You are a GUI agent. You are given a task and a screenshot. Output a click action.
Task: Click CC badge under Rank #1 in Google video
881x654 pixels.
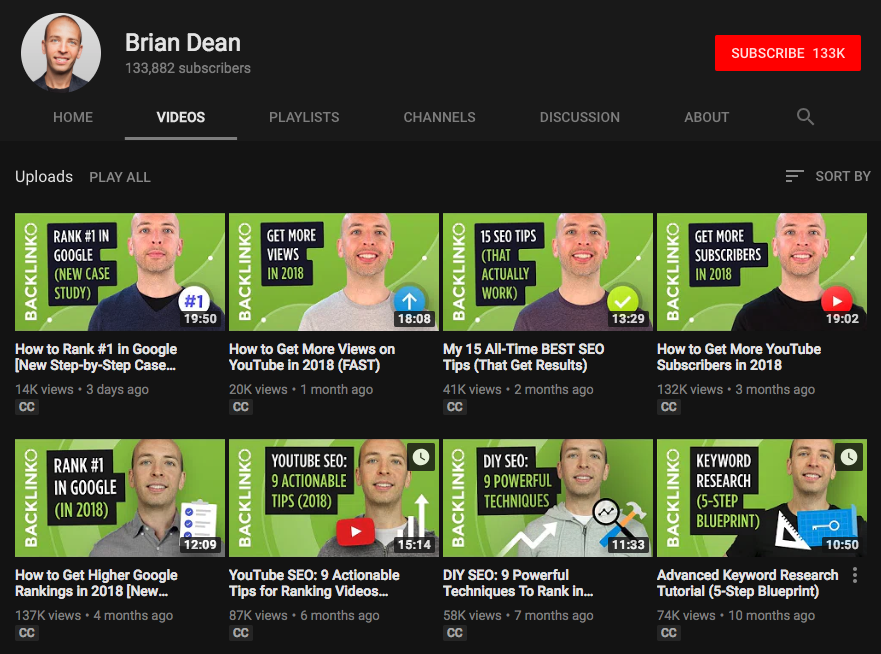[x=27, y=407]
